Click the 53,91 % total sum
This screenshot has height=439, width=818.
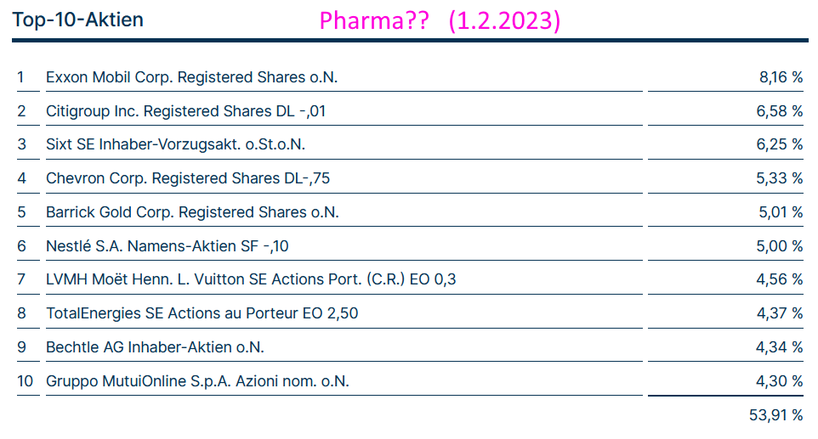(776, 414)
